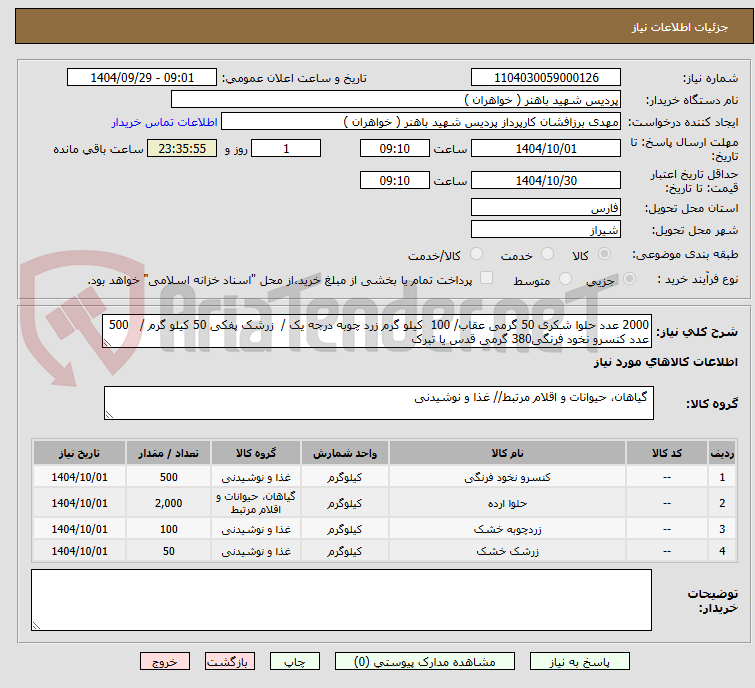
Task: Click the بازگشت back button
Action: (x=230, y=662)
